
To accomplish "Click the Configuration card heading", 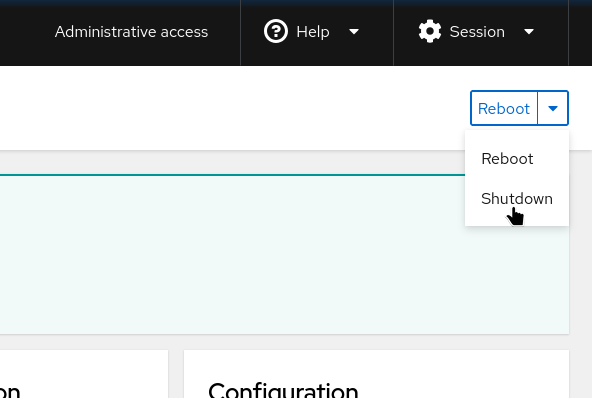I will 283,390.
